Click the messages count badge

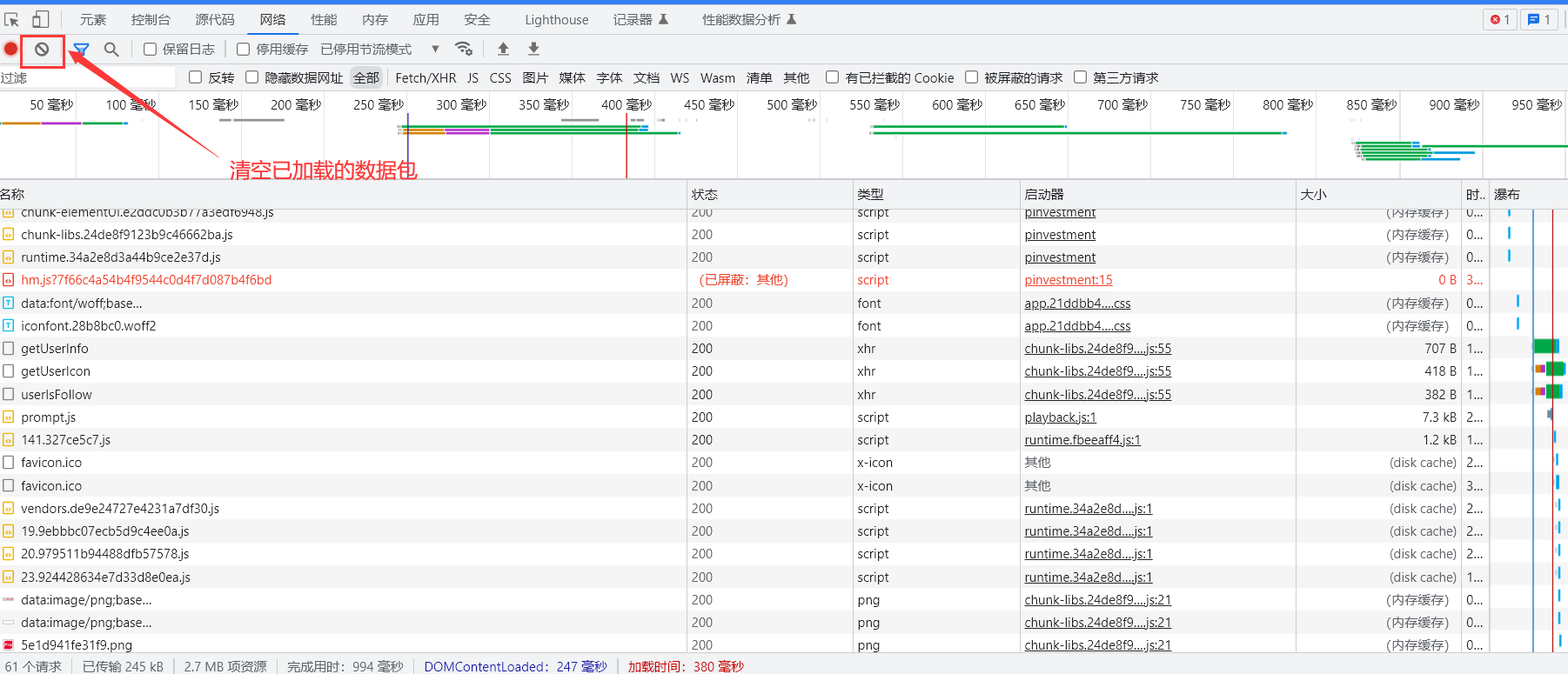click(1538, 19)
